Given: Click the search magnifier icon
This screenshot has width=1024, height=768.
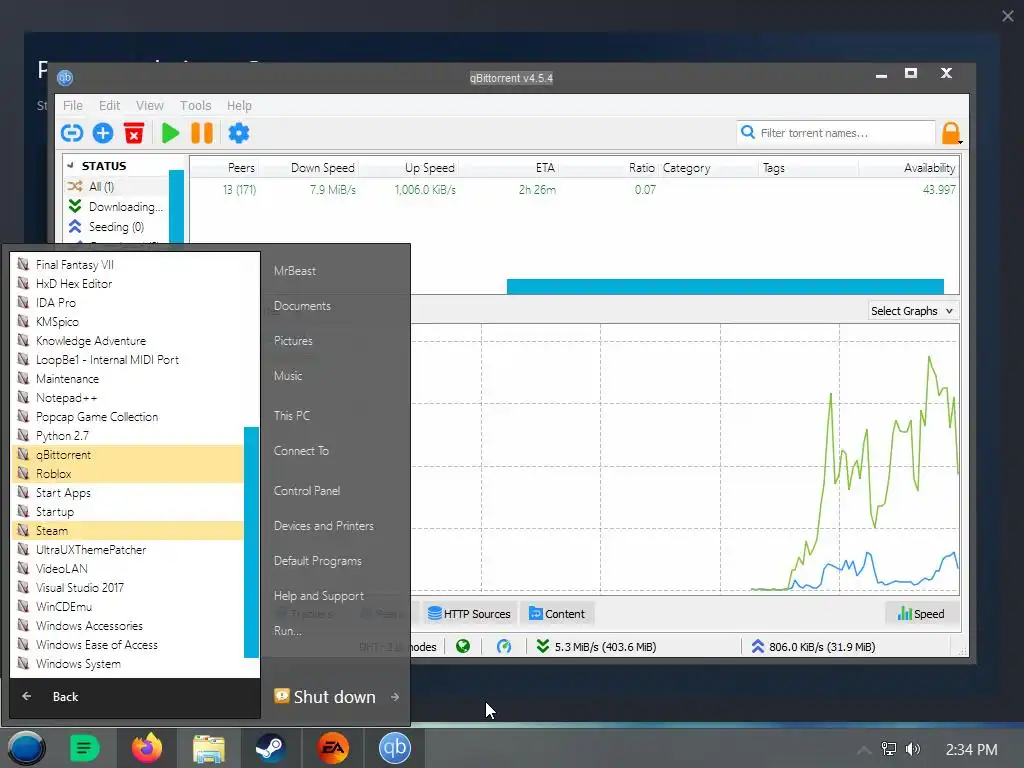Looking at the screenshot, I should 748,133.
